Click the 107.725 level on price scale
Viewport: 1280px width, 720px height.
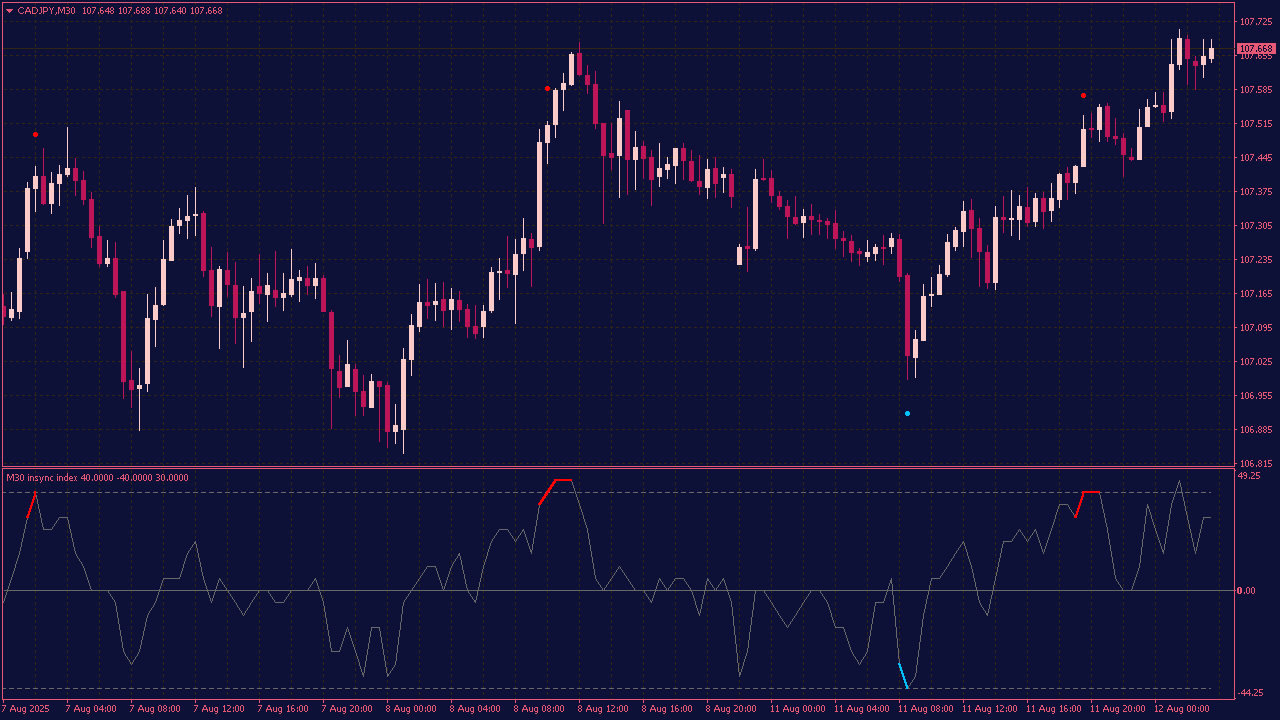pos(1254,22)
